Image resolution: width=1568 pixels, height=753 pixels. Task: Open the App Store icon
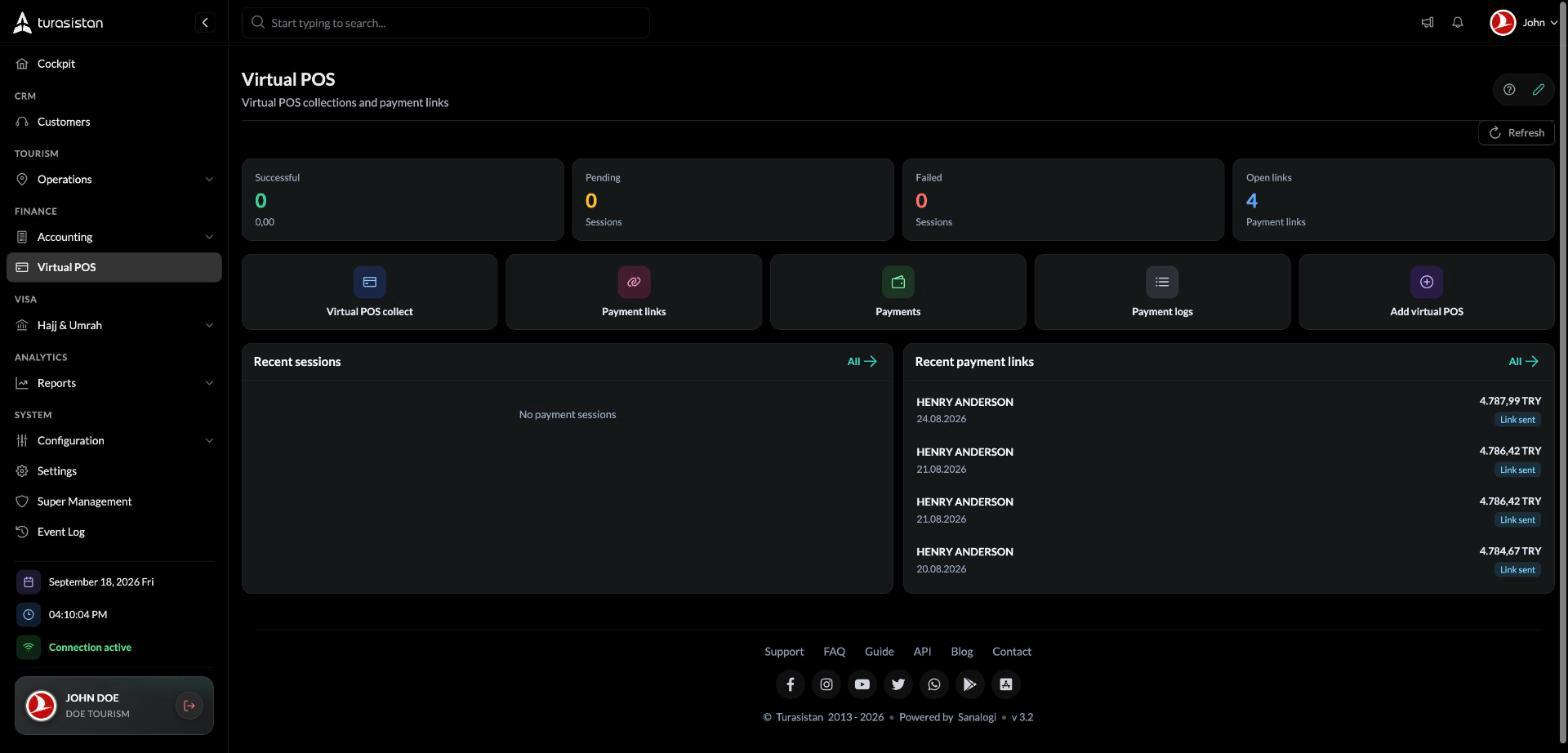point(1006,684)
